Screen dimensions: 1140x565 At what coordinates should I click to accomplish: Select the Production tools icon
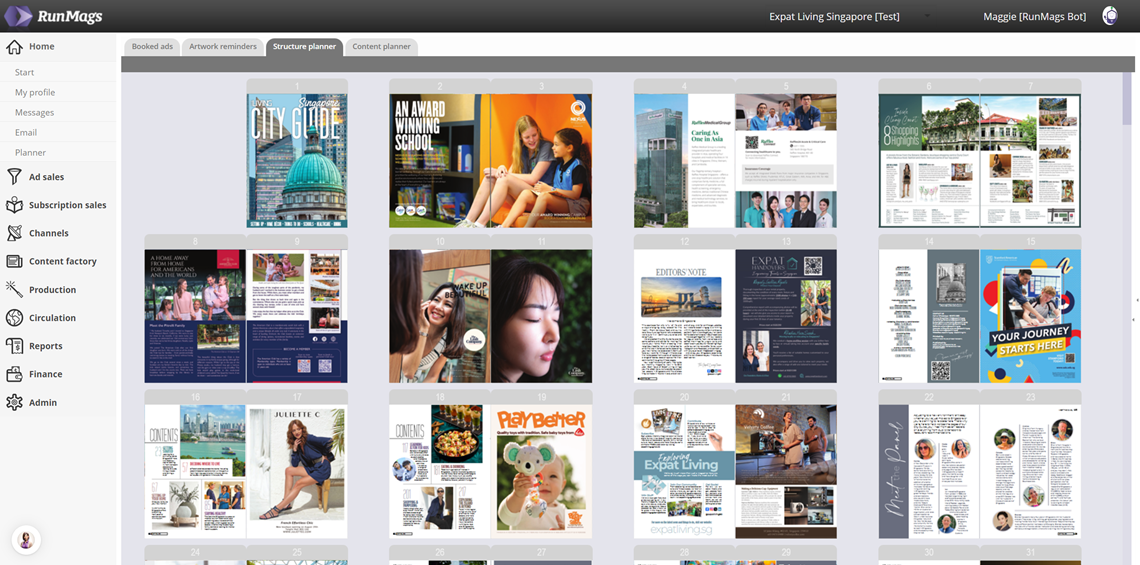click(x=14, y=290)
